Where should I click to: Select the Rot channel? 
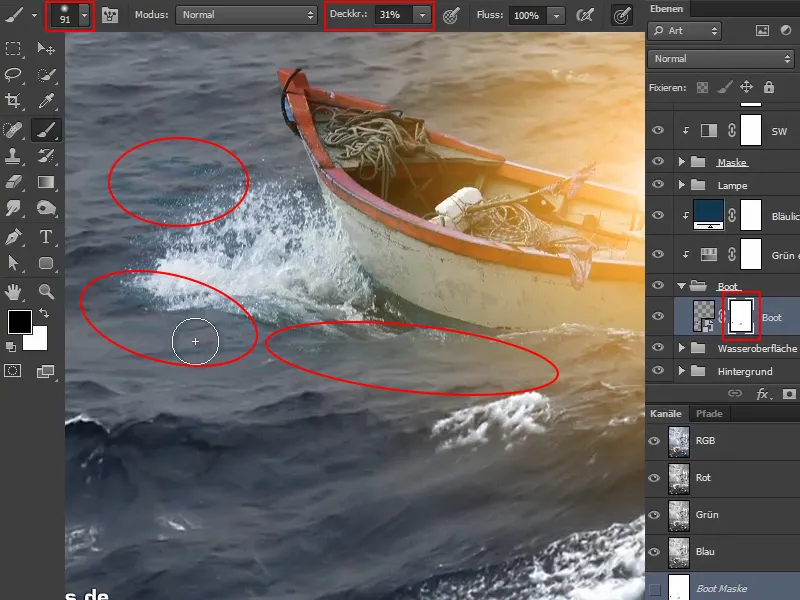(722, 478)
